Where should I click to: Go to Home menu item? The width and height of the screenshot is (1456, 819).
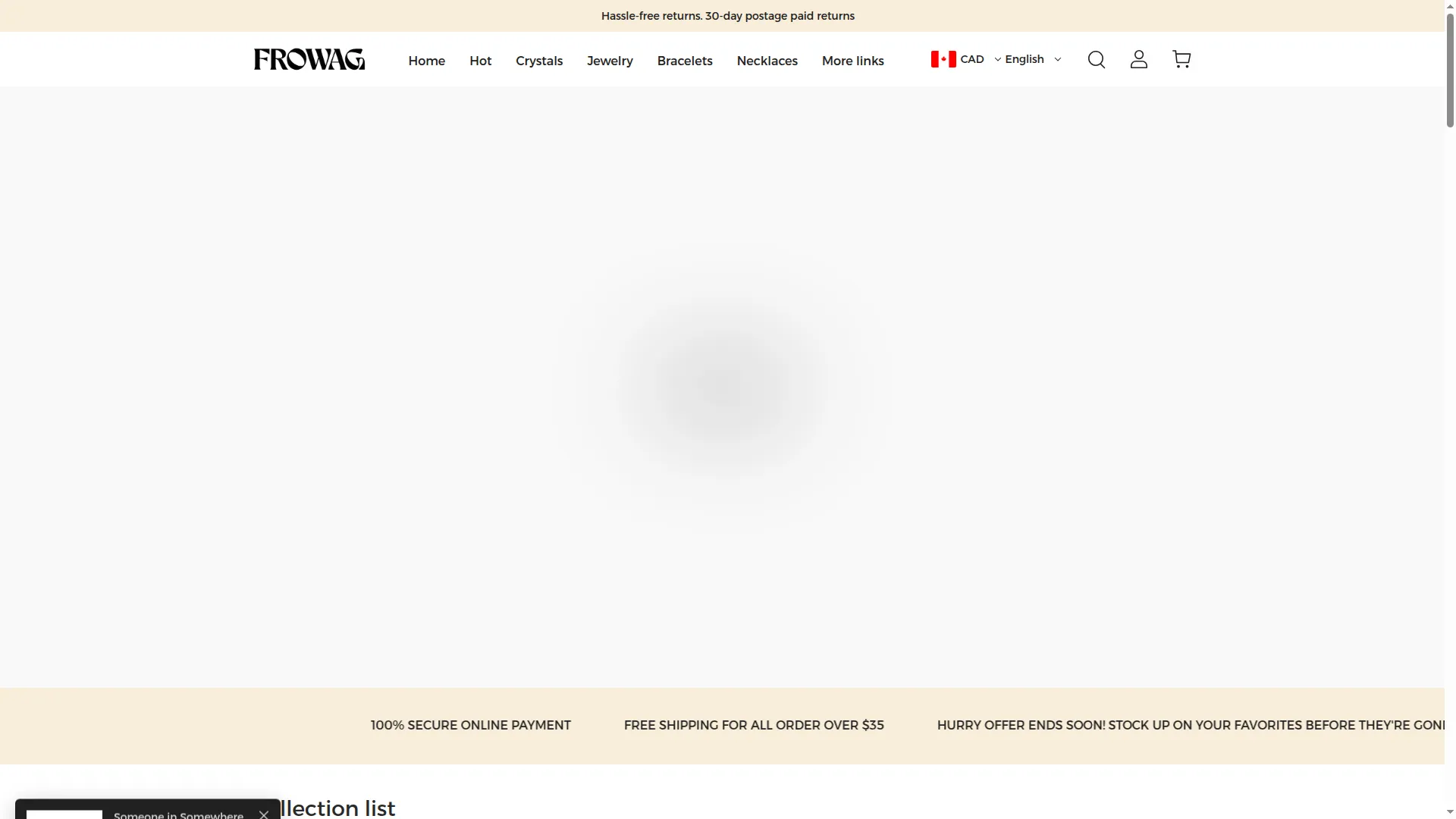(426, 61)
